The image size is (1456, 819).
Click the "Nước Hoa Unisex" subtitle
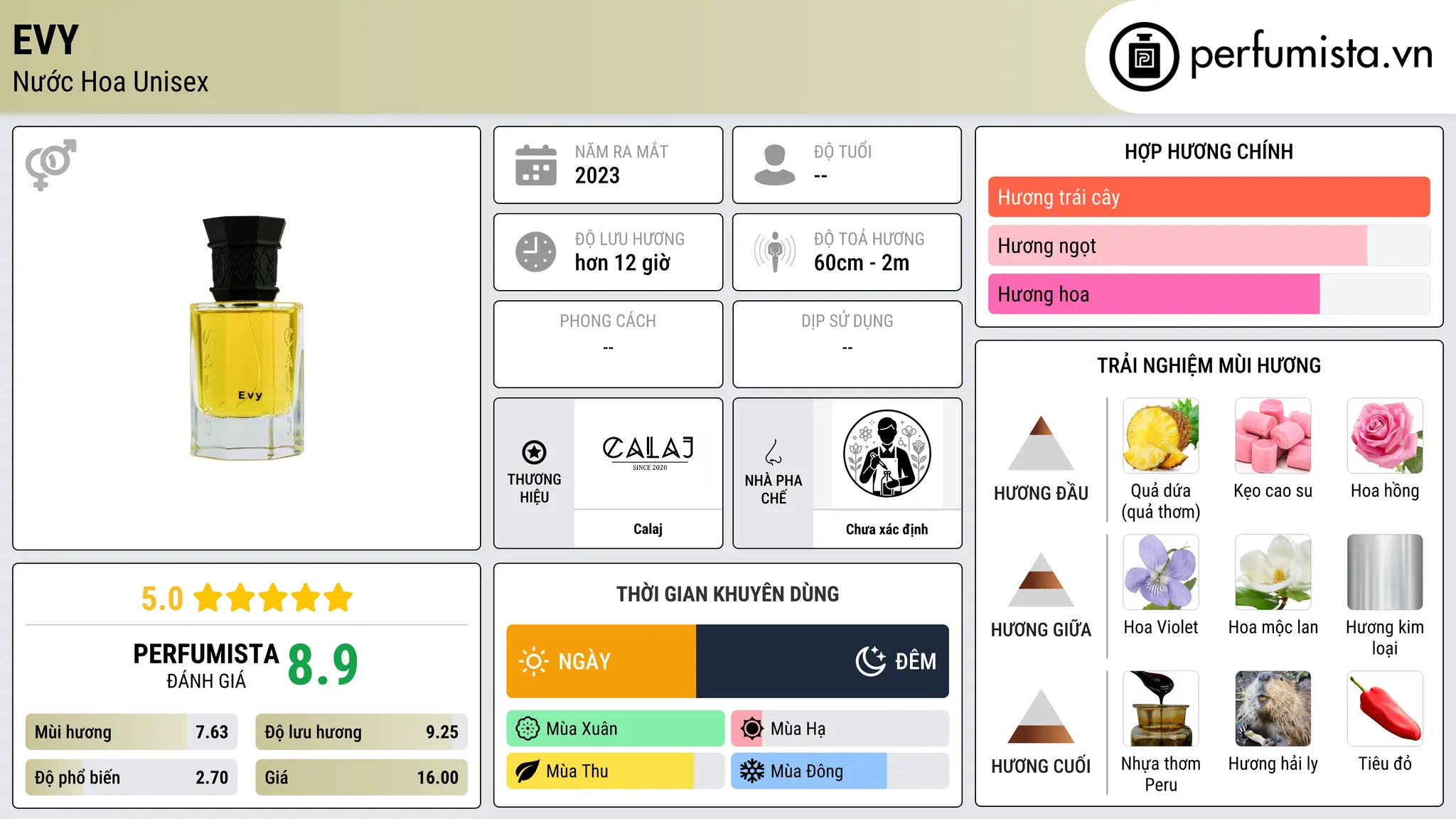tap(111, 82)
